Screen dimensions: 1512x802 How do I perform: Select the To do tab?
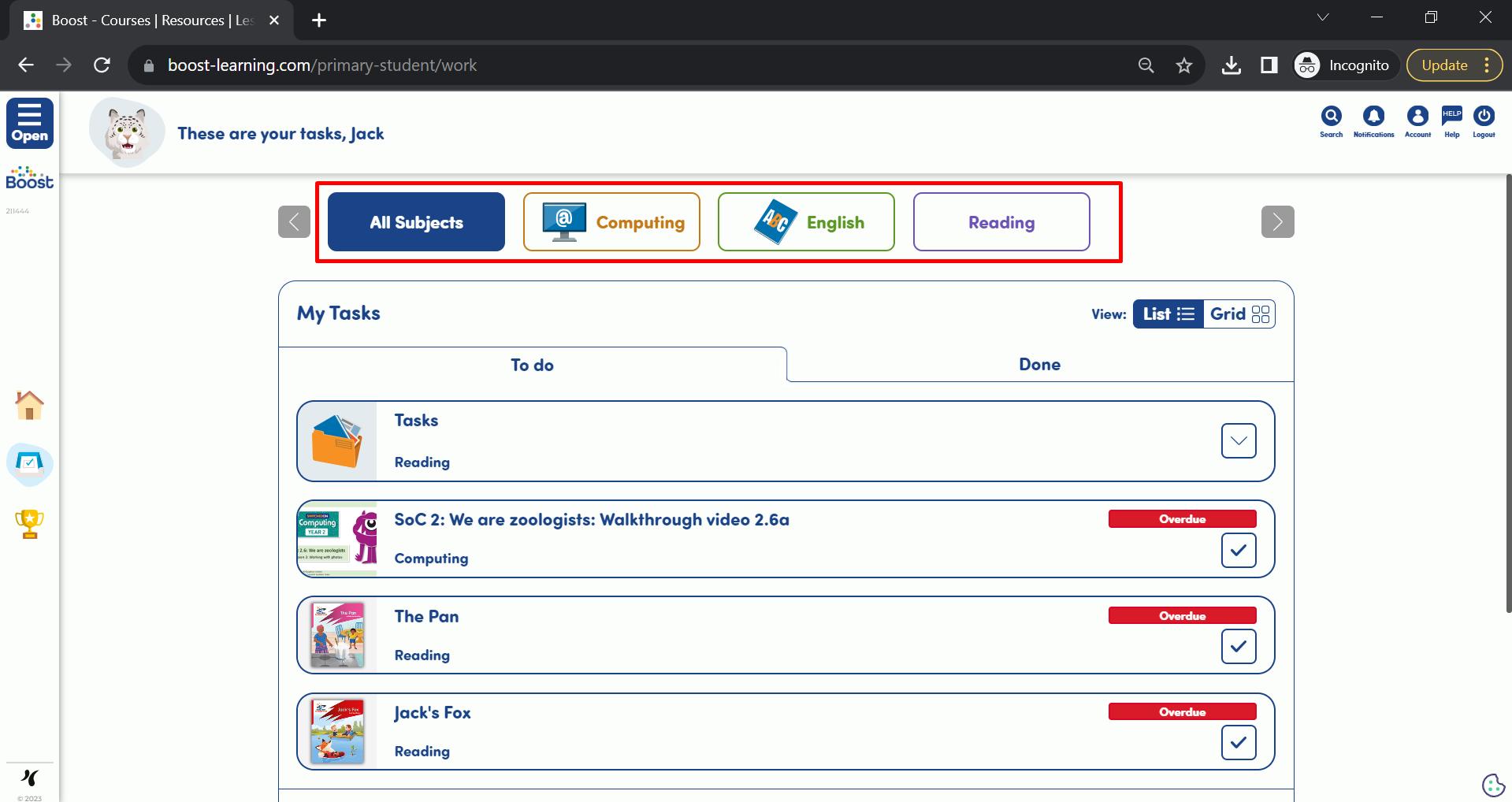pyautogui.click(x=532, y=365)
